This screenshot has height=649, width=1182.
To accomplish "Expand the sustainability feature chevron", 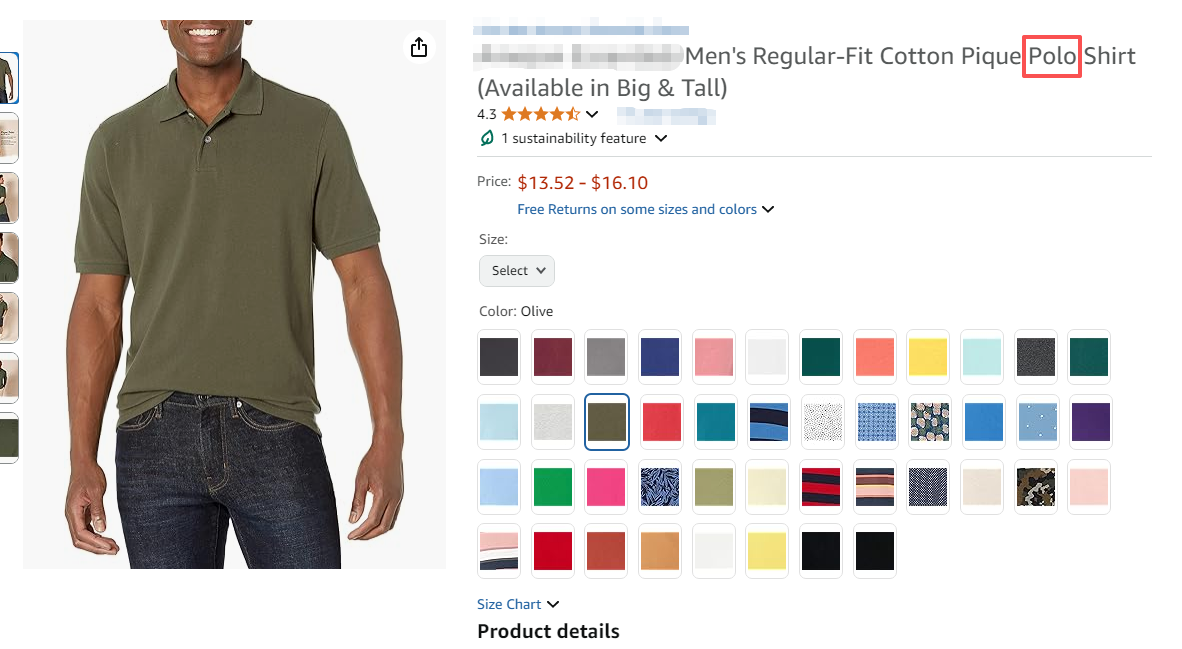I will click(660, 138).
